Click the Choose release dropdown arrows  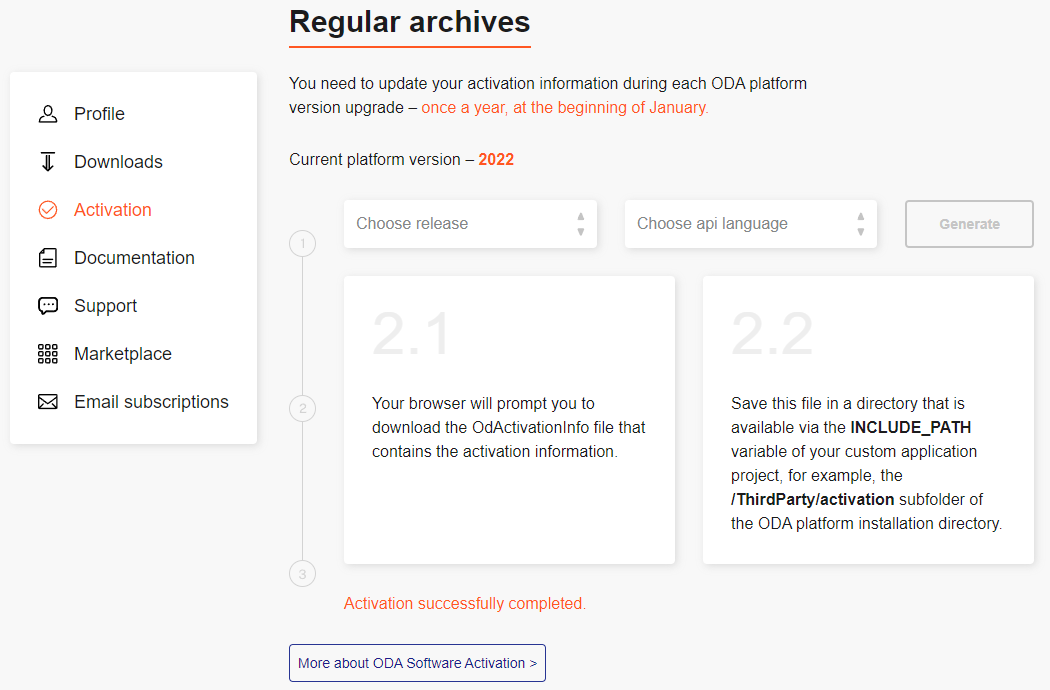[581, 224]
